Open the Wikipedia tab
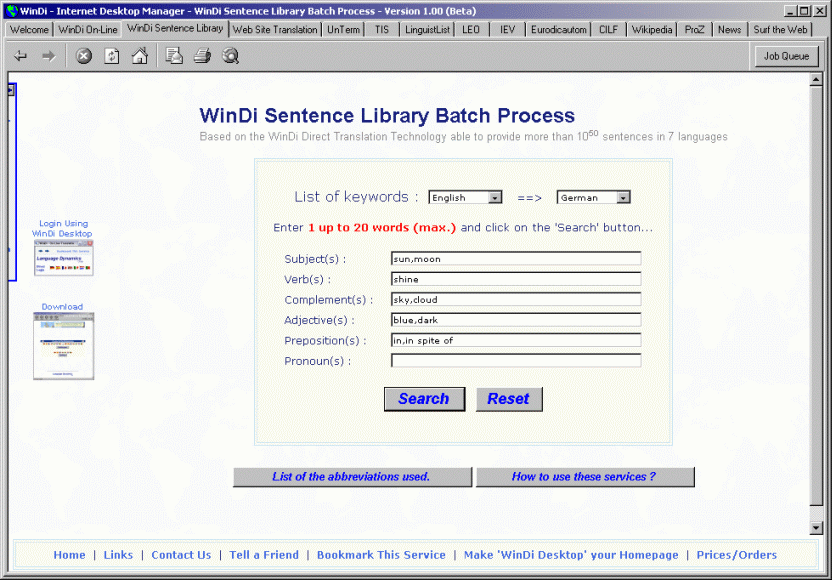Viewport: 832px width, 580px height. (x=652, y=30)
